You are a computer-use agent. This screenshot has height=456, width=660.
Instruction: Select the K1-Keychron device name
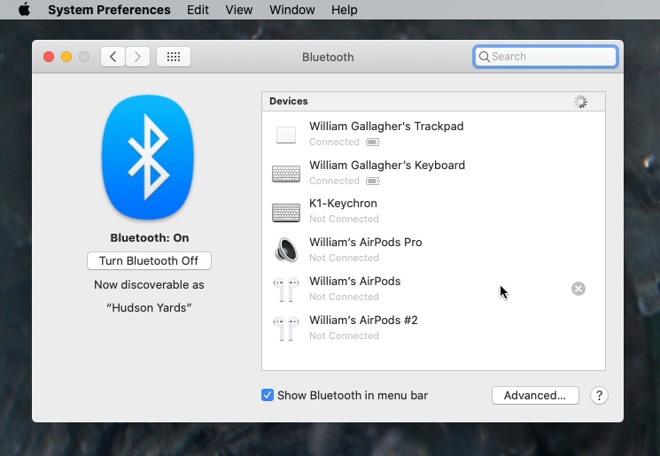(343, 203)
